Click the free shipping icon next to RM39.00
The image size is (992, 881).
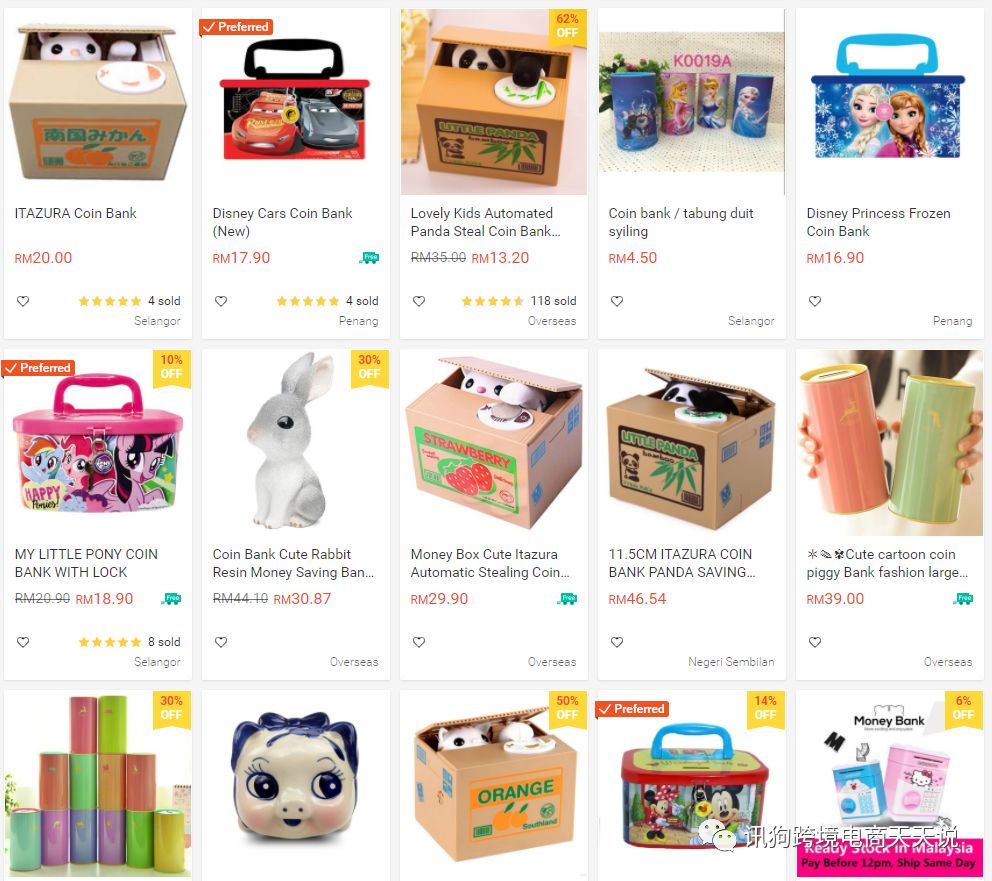964,598
